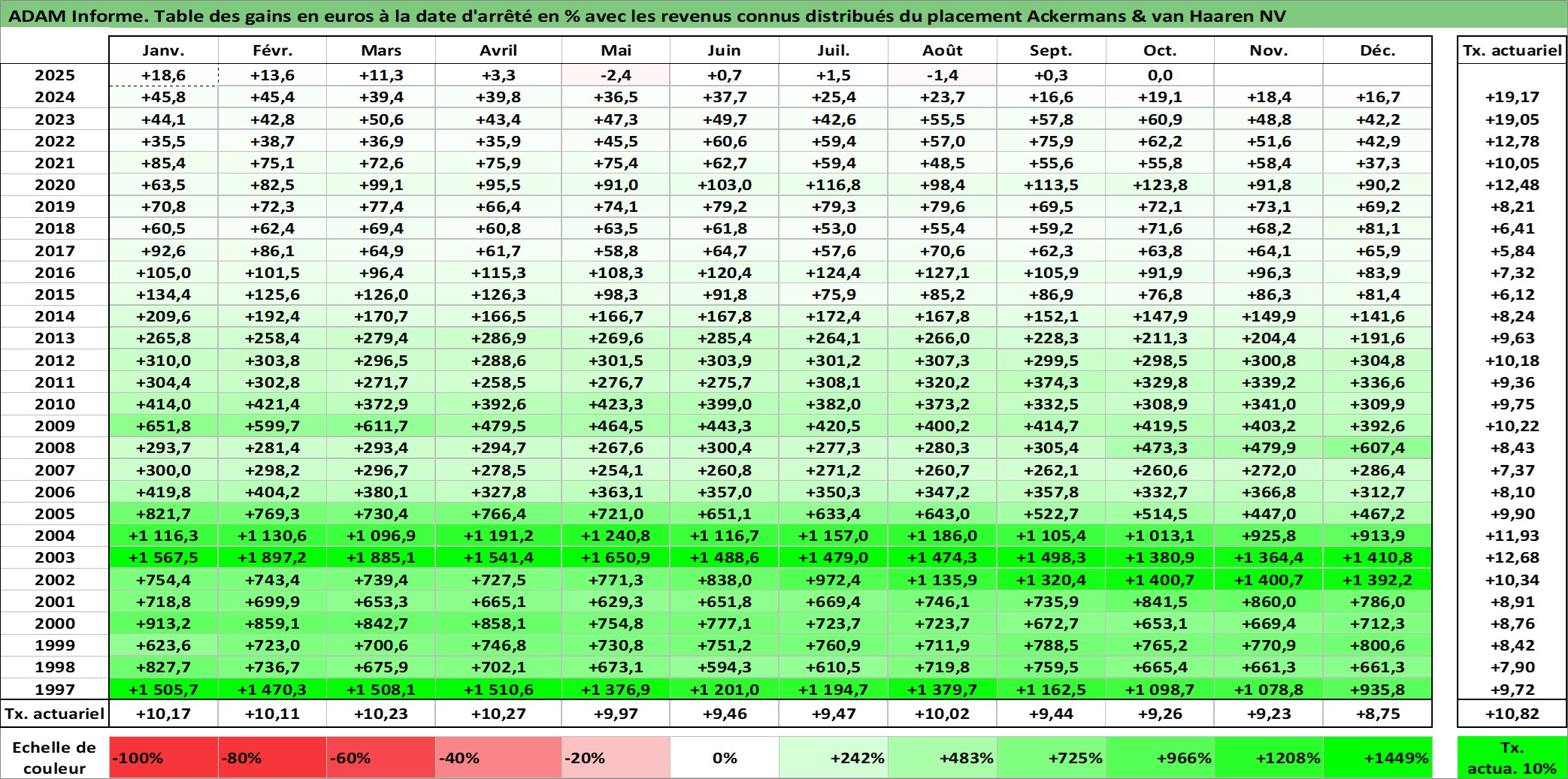Click the +5,84 actuarial rate for 2017
Screen dimensions: 1568x779
pos(1512,251)
